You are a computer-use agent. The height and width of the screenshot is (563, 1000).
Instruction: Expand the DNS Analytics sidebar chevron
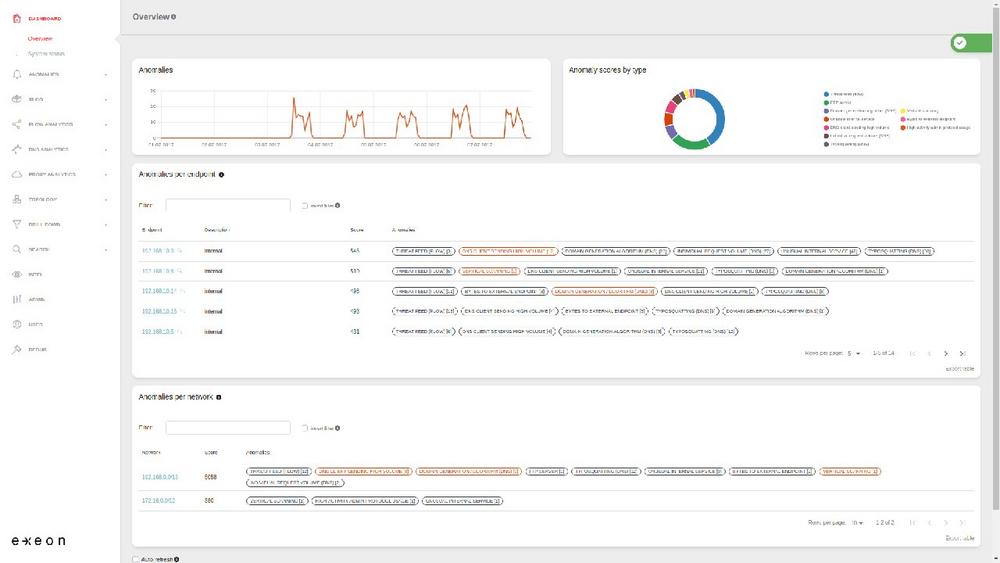[x=106, y=149]
